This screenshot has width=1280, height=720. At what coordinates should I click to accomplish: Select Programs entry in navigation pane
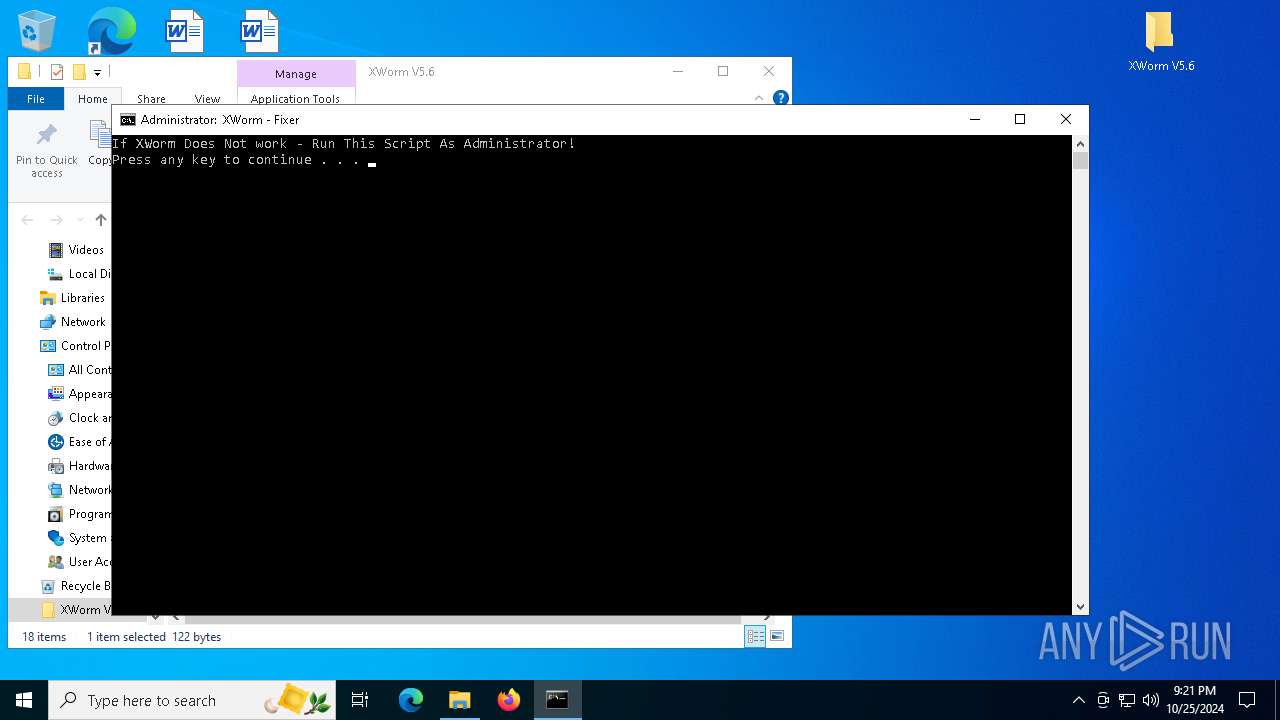[x=78, y=514]
